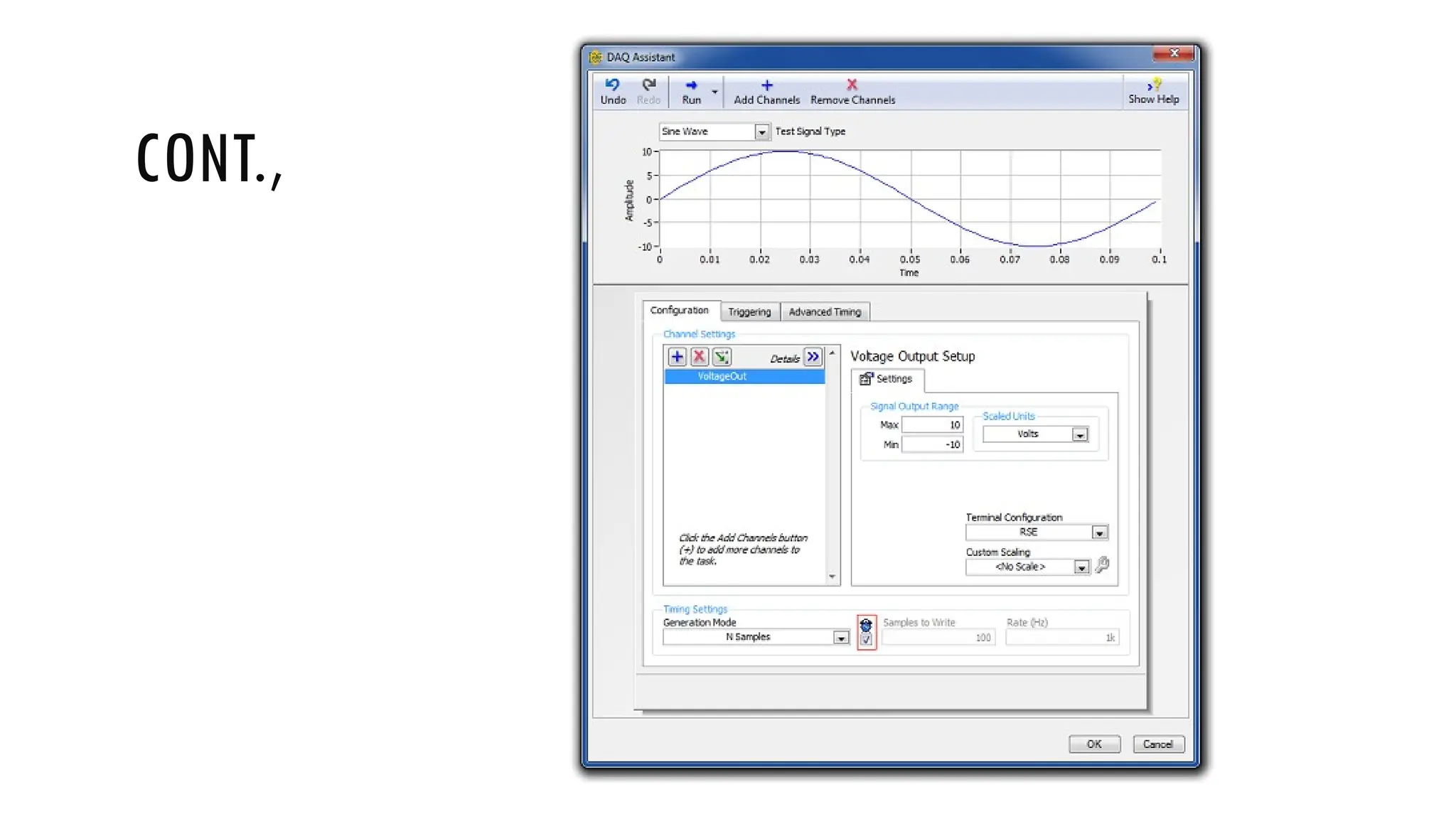
Task: Open Run button dropdown arrow
Action: pos(714,92)
